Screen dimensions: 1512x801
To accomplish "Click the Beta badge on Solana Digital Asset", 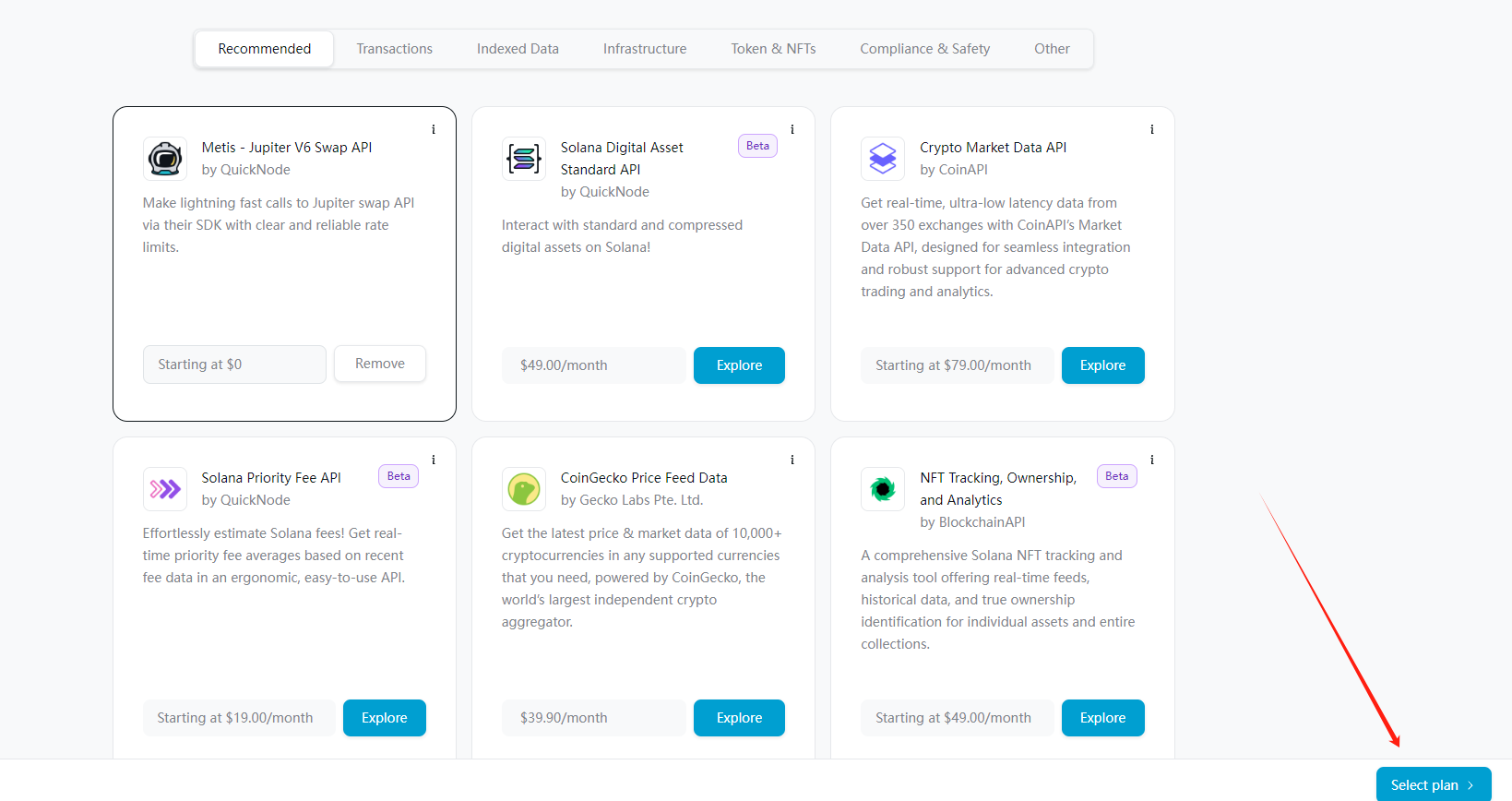I will pyautogui.click(x=757, y=146).
